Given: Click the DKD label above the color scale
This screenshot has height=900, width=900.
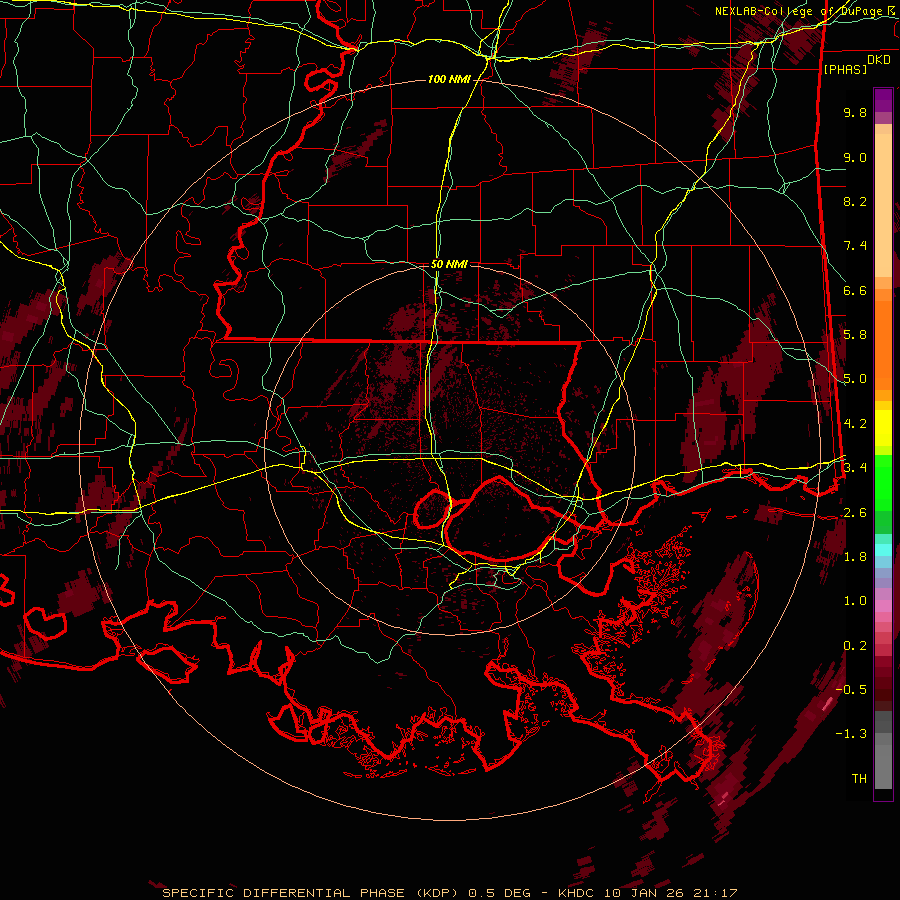Looking at the screenshot, I should [879, 60].
